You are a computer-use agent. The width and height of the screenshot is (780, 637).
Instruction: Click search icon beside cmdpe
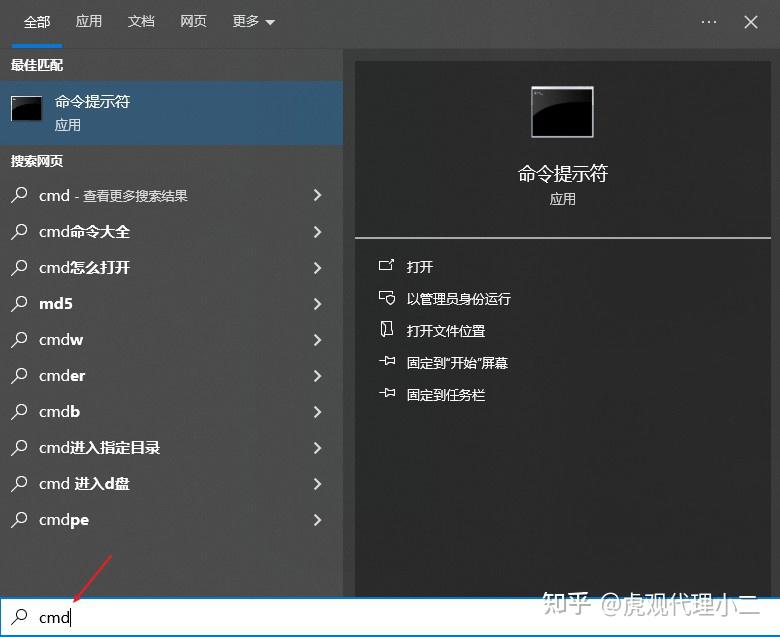point(19,519)
